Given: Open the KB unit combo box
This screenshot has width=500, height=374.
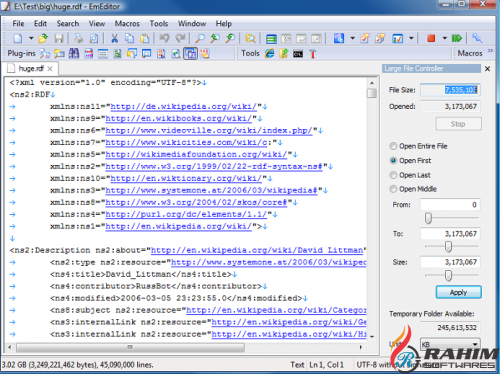Looking at the screenshot, I should click(x=450, y=344).
